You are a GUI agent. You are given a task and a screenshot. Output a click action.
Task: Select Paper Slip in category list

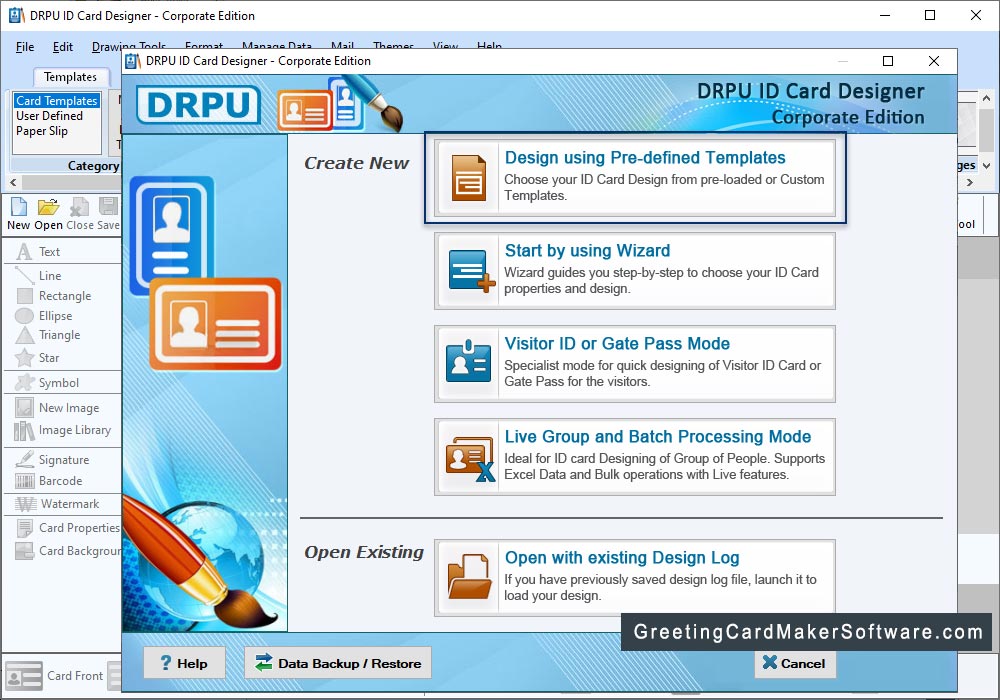(x=41, y=131)
